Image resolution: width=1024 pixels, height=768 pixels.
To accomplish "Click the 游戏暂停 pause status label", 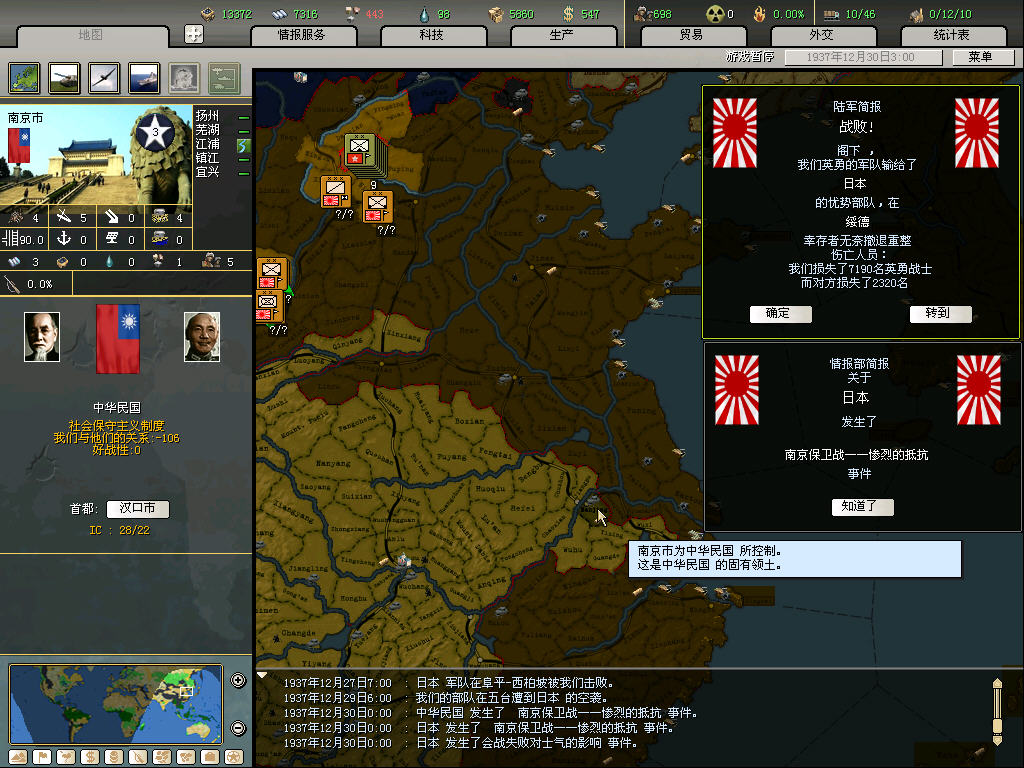I will [750, 57].
